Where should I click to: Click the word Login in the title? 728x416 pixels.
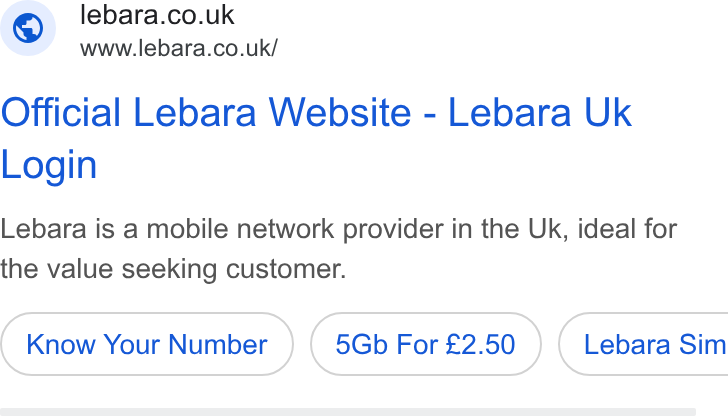pyautogui.click(x=49, y=165)
